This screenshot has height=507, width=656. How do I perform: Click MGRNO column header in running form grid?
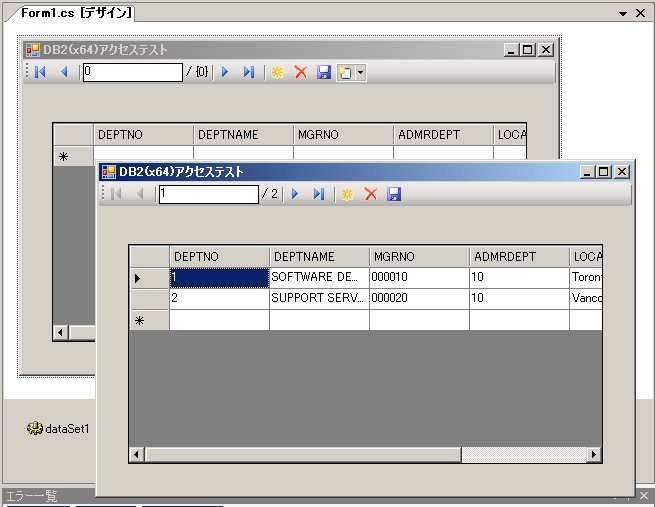click(419, 256)
